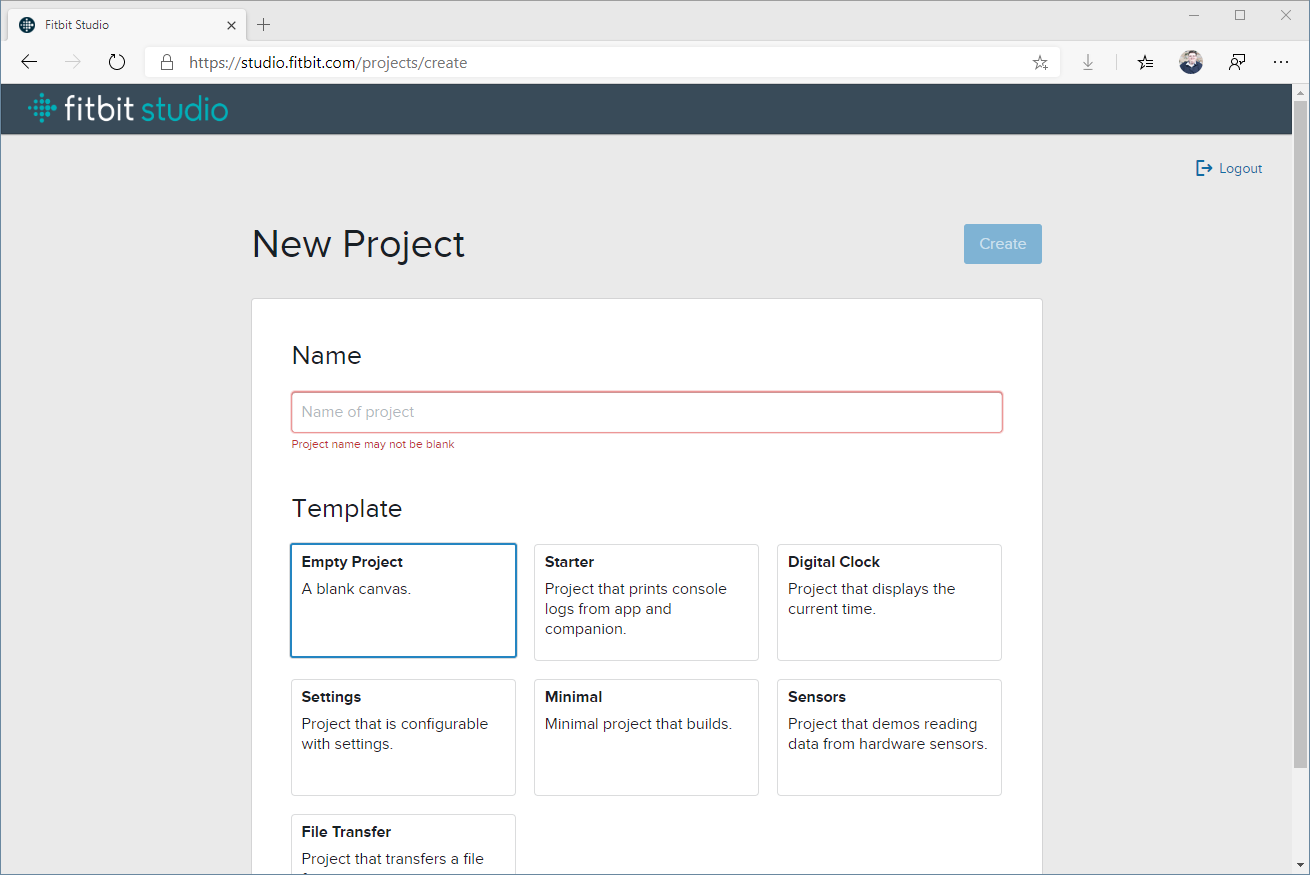Choose the Sensors template
The image size is (1310, 875).
pos(889,737)
